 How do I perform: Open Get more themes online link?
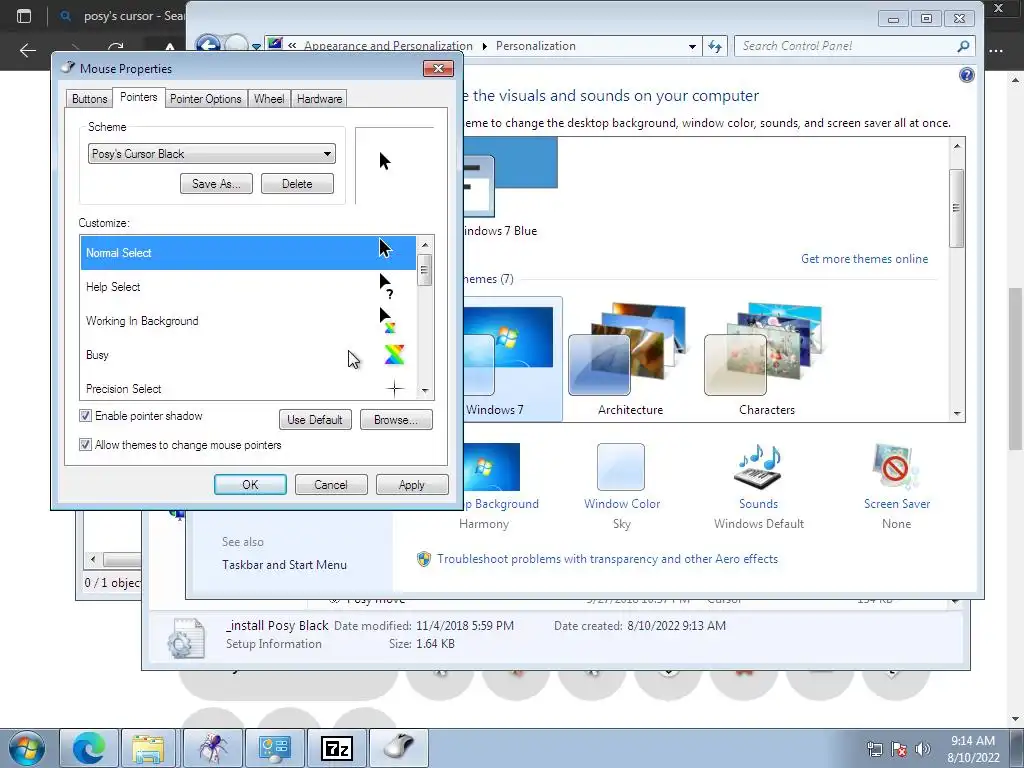pyautogui.click(x=864, y=259)
